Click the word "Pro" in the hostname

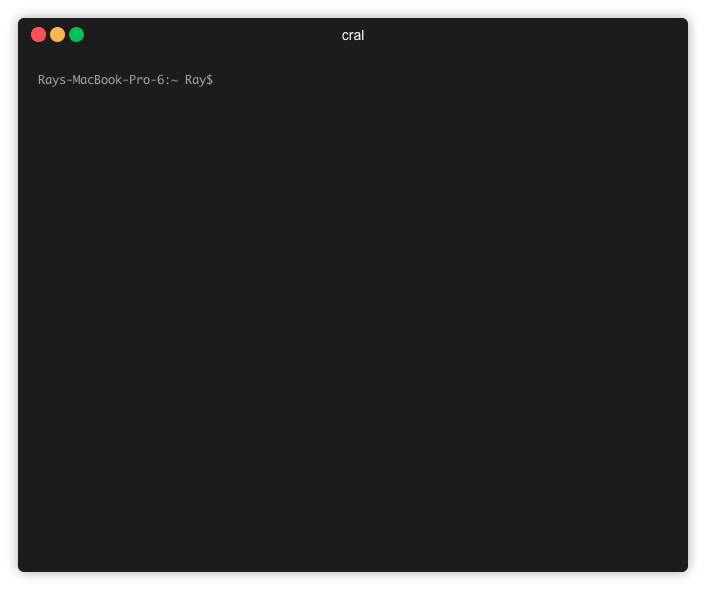pos(139,80)
